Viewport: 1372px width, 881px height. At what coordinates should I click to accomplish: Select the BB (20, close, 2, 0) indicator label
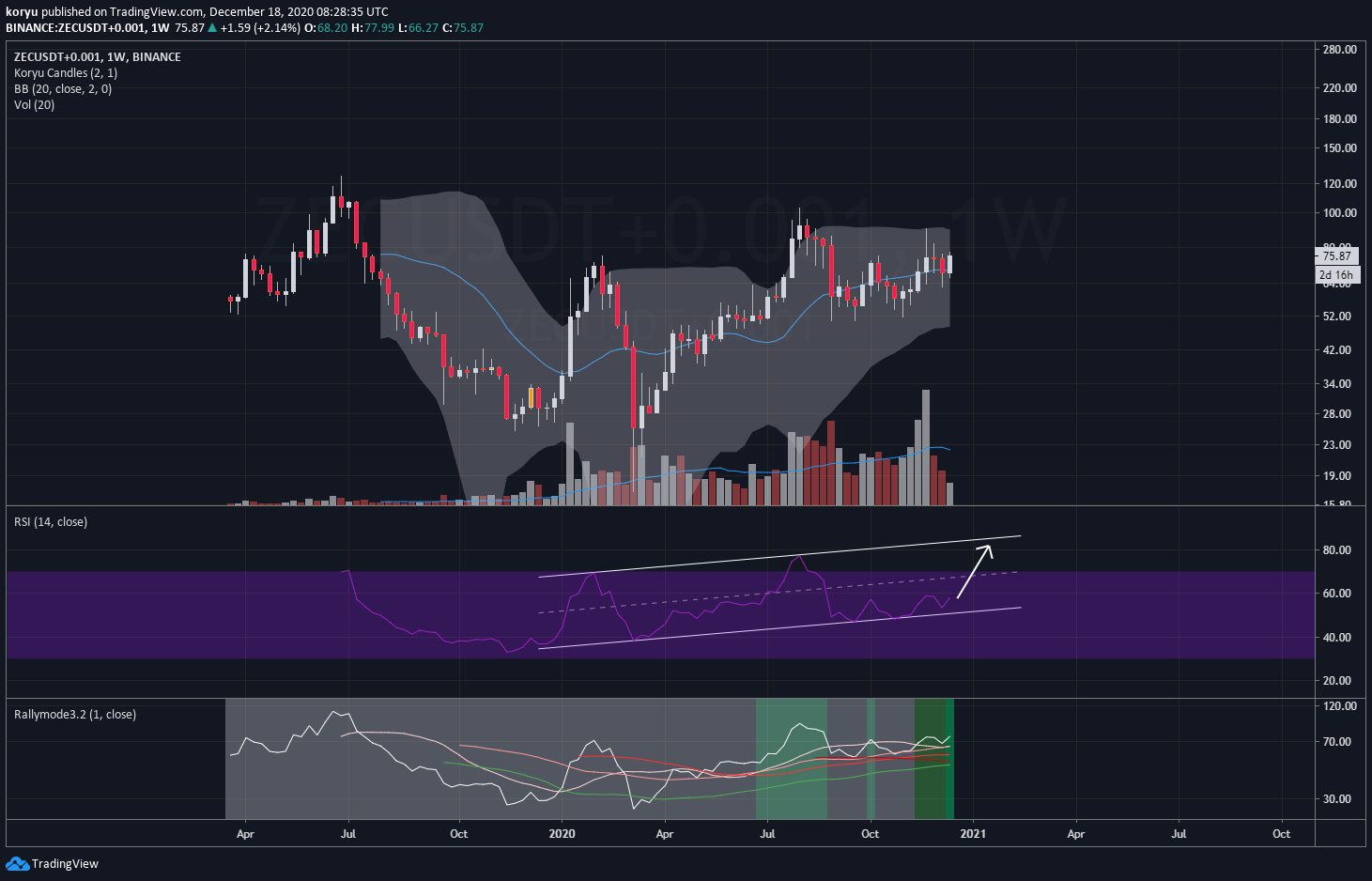tap(63, 89)
